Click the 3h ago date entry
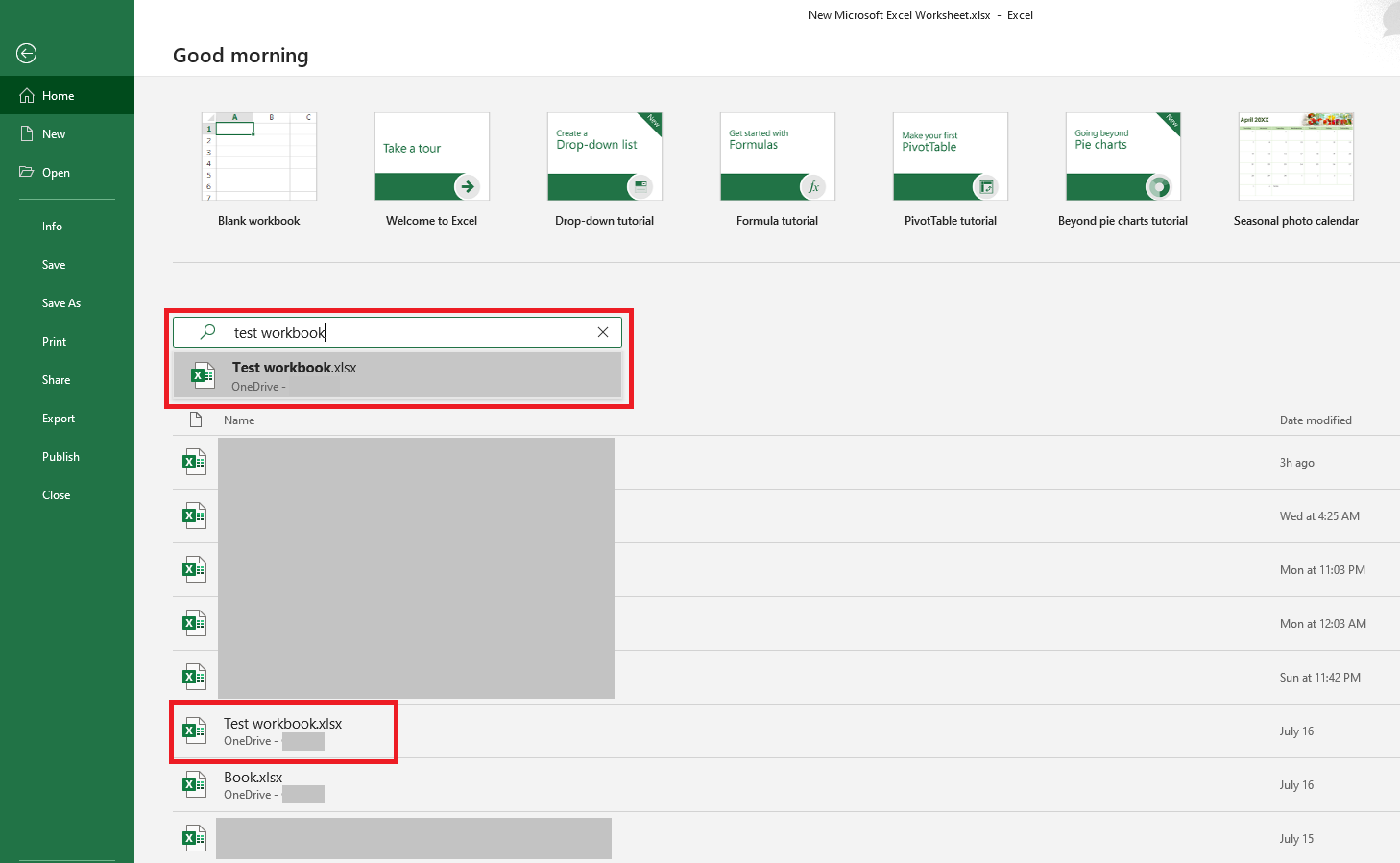The width and height of the screenshot is (1400, 863). (1296, 463)
